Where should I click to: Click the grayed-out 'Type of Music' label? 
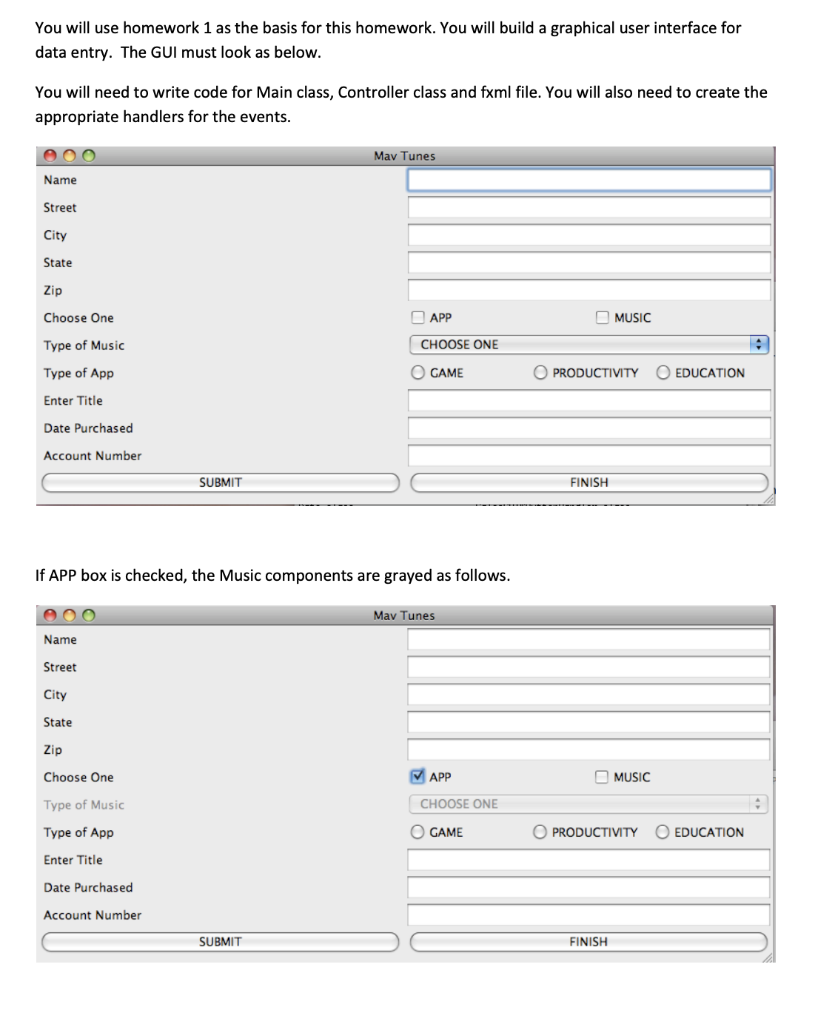(84, 805)
